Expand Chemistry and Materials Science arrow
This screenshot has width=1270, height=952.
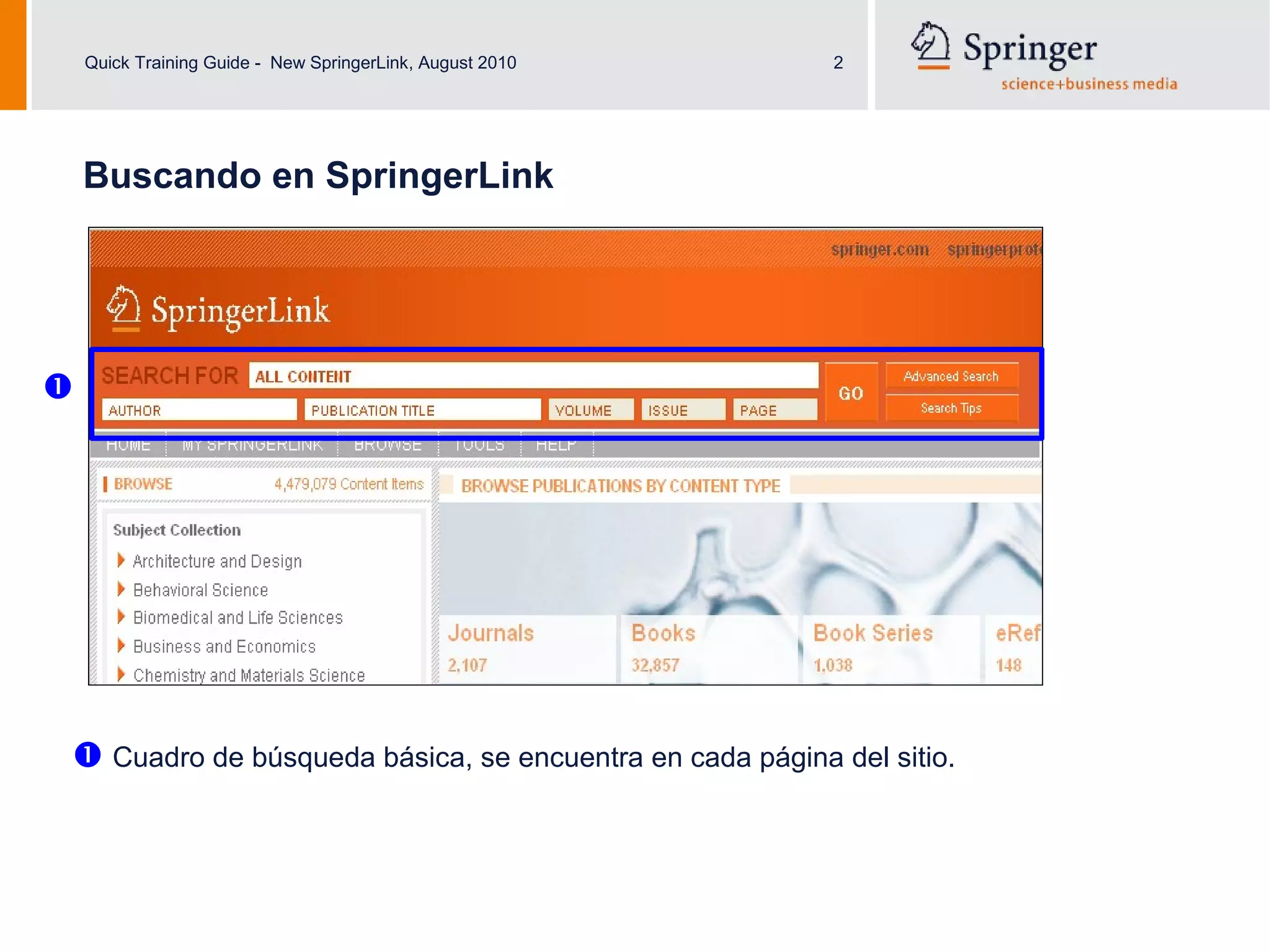[x=121, y=674]
